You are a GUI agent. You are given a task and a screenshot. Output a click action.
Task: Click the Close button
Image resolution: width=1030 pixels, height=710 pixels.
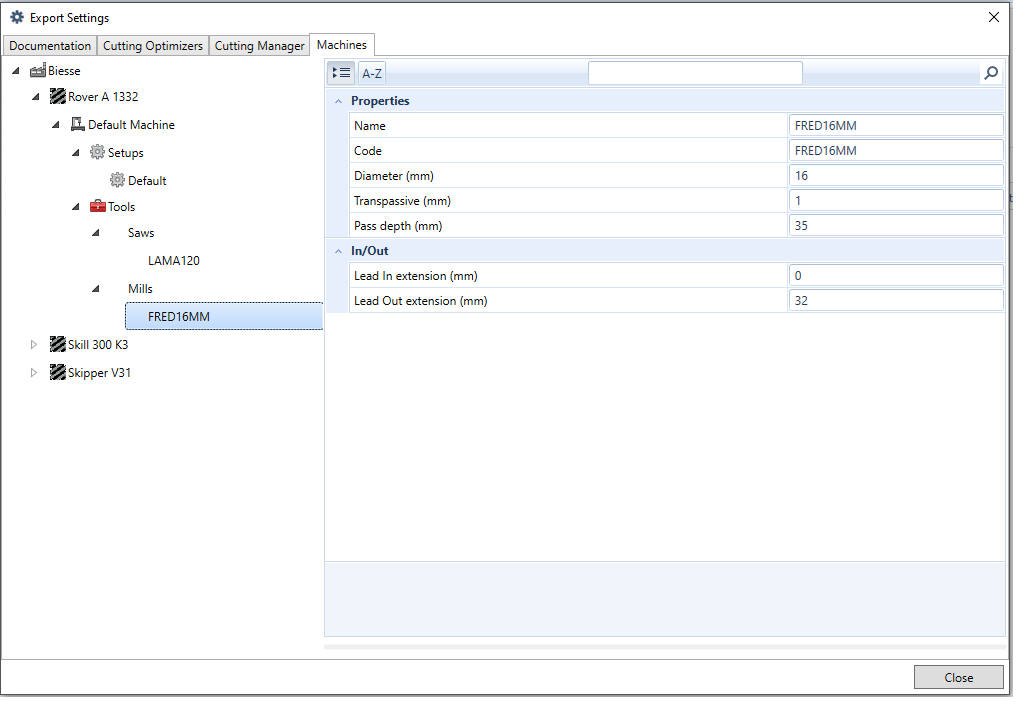958,677
